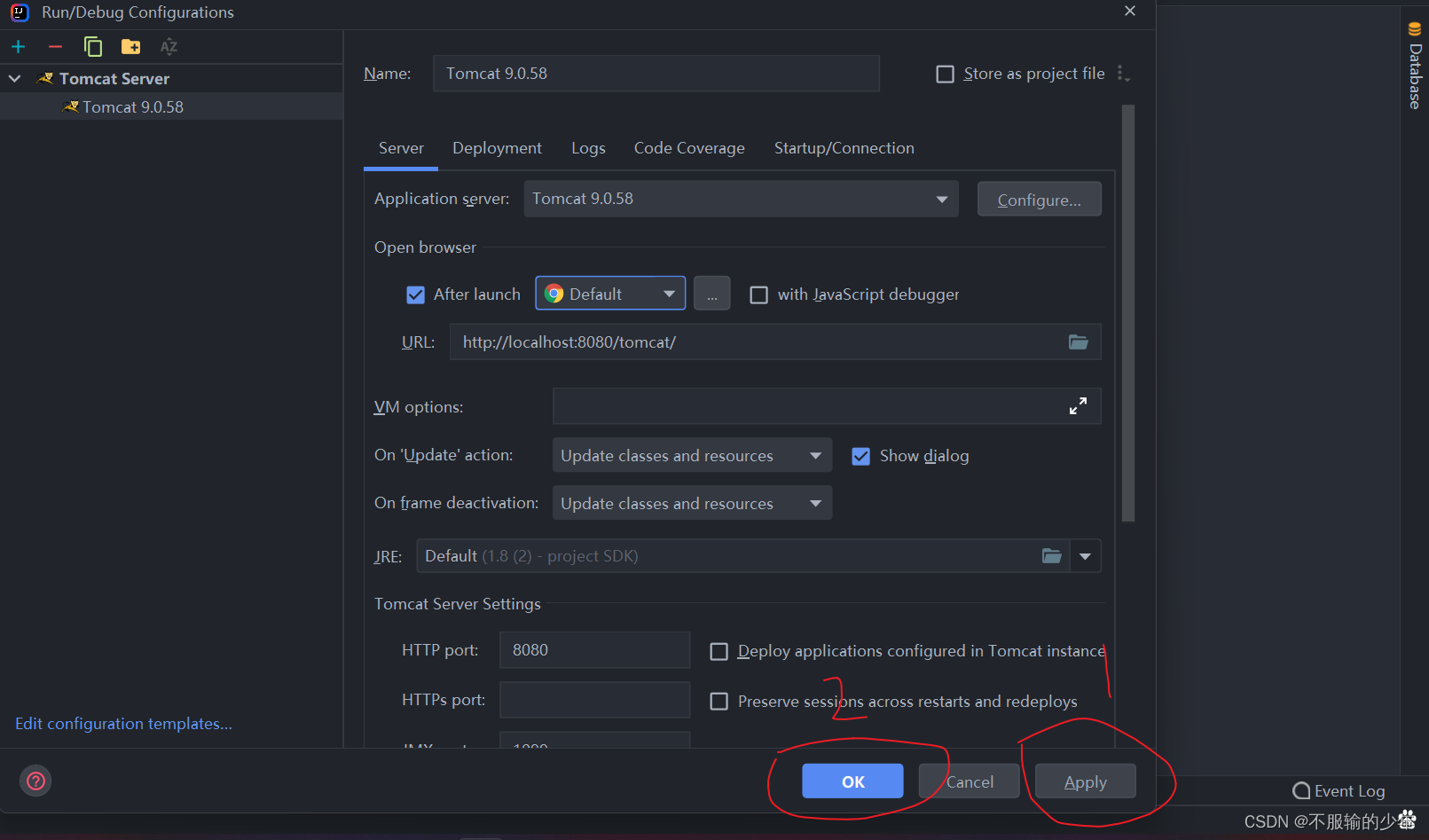This screenshot has height=840, width=1429.
Task: Uncheck Show dialog checkbox
Action: 860,456
